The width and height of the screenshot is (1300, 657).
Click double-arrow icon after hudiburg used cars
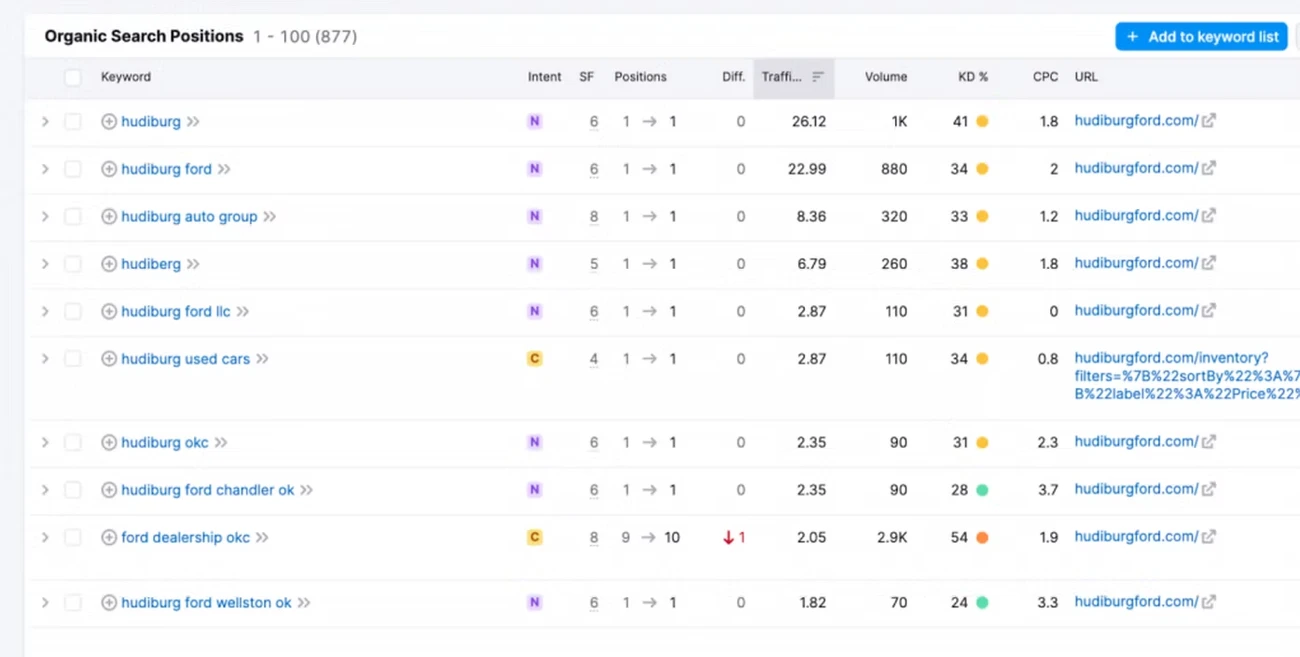(x=262, y=359)
